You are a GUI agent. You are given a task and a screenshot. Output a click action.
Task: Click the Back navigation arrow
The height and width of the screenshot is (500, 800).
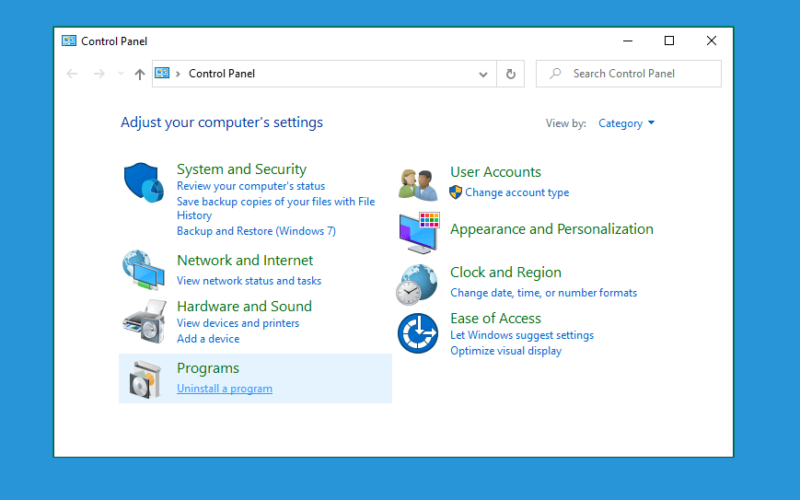click(x=72, y=74)
